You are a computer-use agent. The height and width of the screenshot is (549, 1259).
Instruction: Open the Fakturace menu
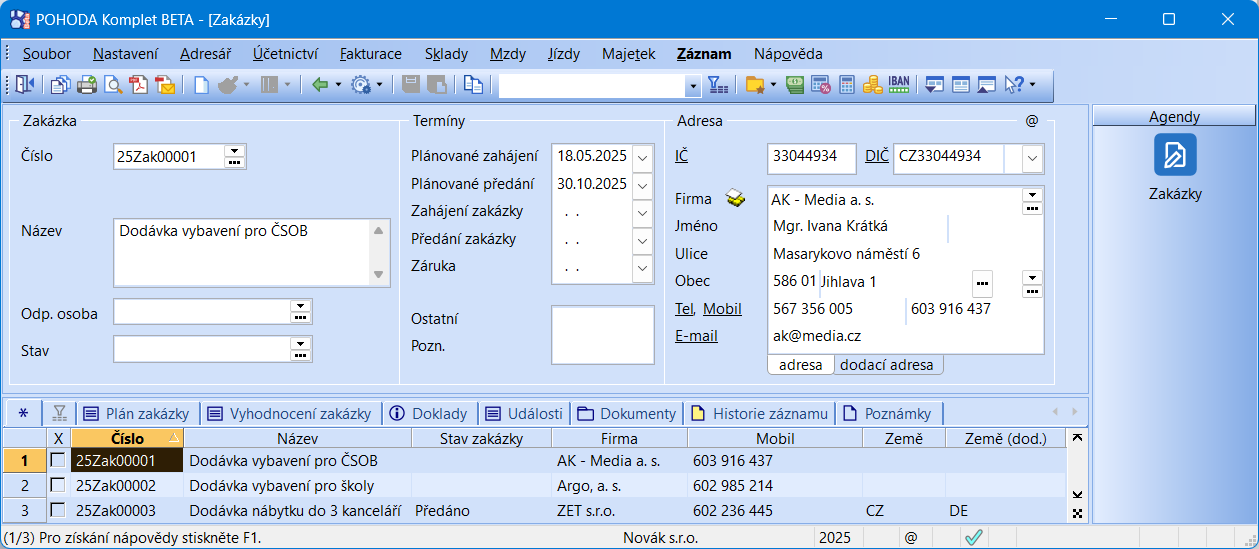tap(371, 54)
